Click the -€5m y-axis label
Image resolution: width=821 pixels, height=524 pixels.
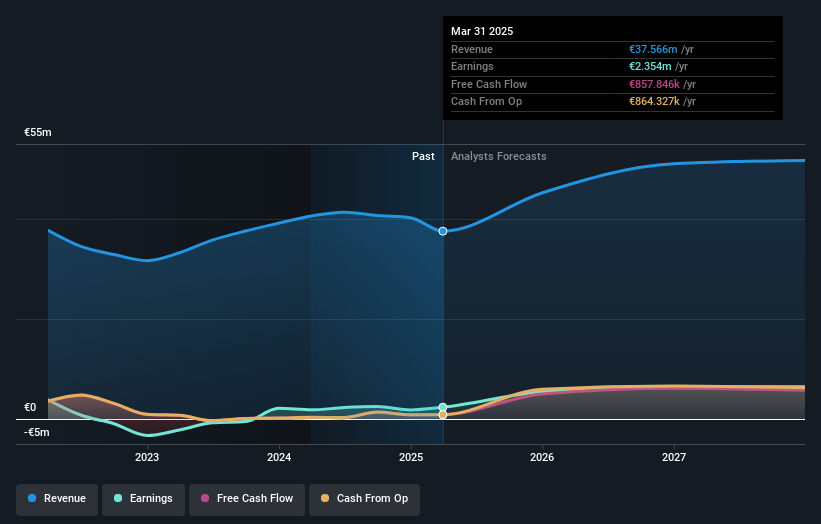point(37,432)
